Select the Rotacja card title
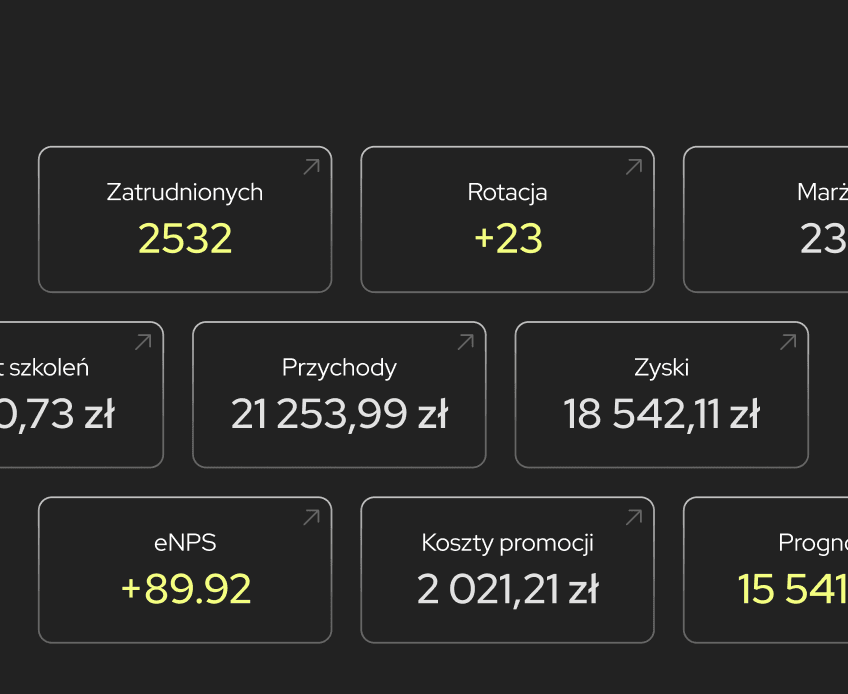848x694 pixels. (507, 192)
